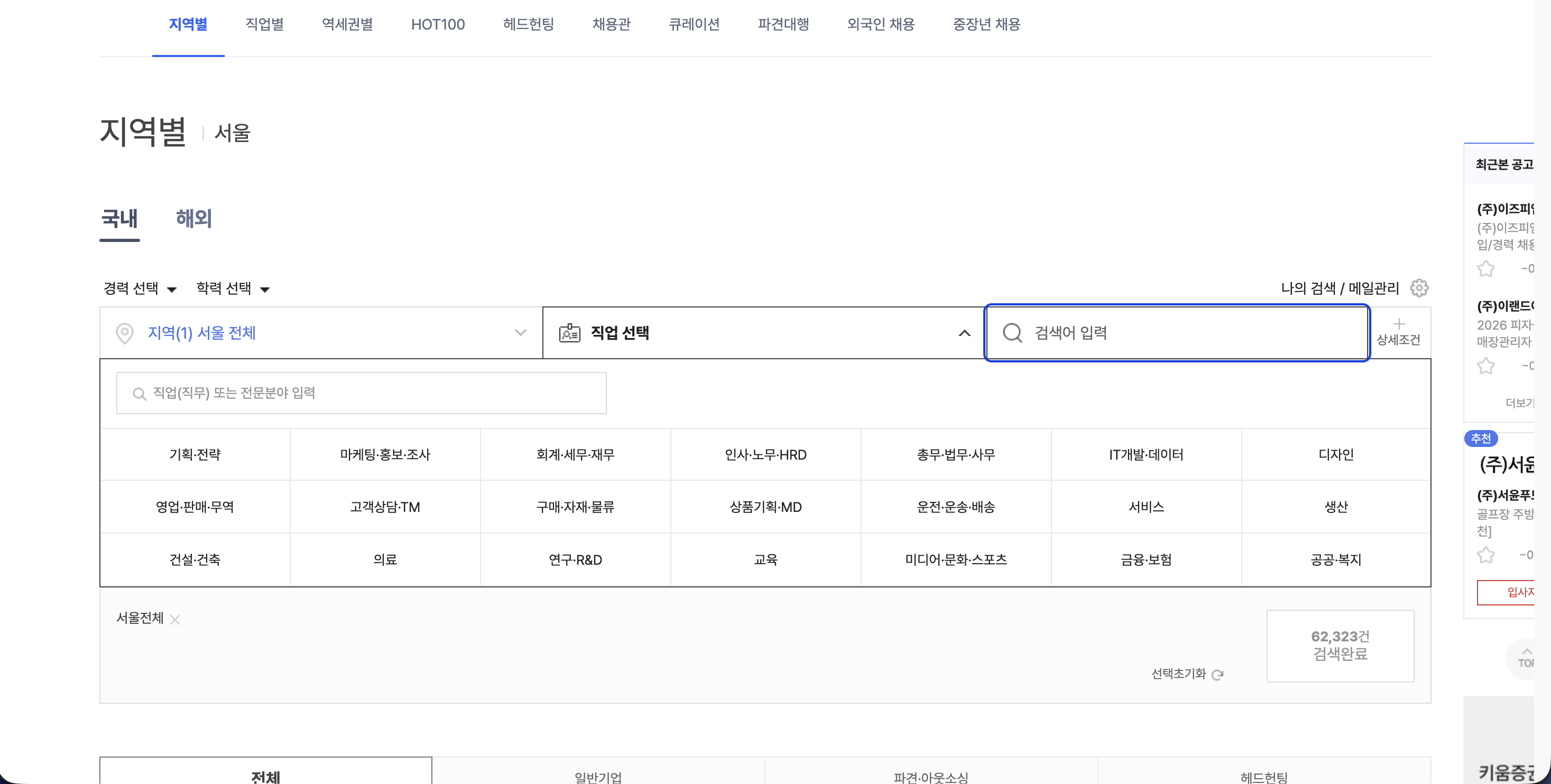Select the 연구·R&D job category

[x=575, y=559]
